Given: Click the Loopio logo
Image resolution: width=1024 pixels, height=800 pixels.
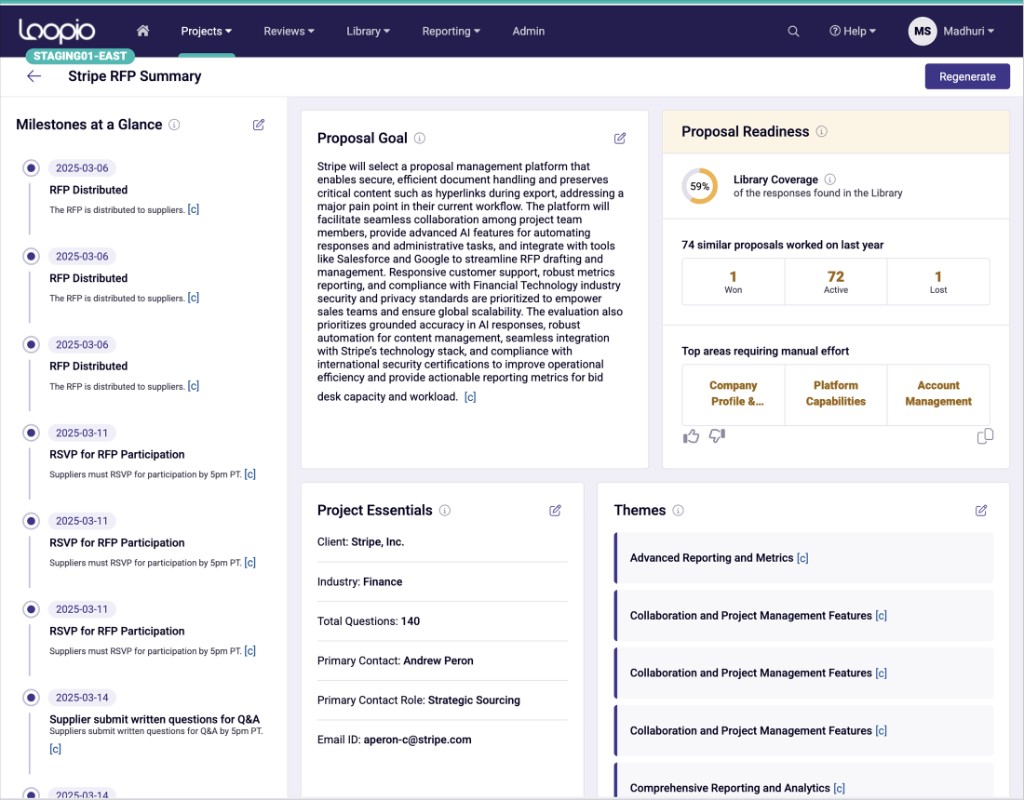Looking at the screenshot, I should [x=57, y=31].
